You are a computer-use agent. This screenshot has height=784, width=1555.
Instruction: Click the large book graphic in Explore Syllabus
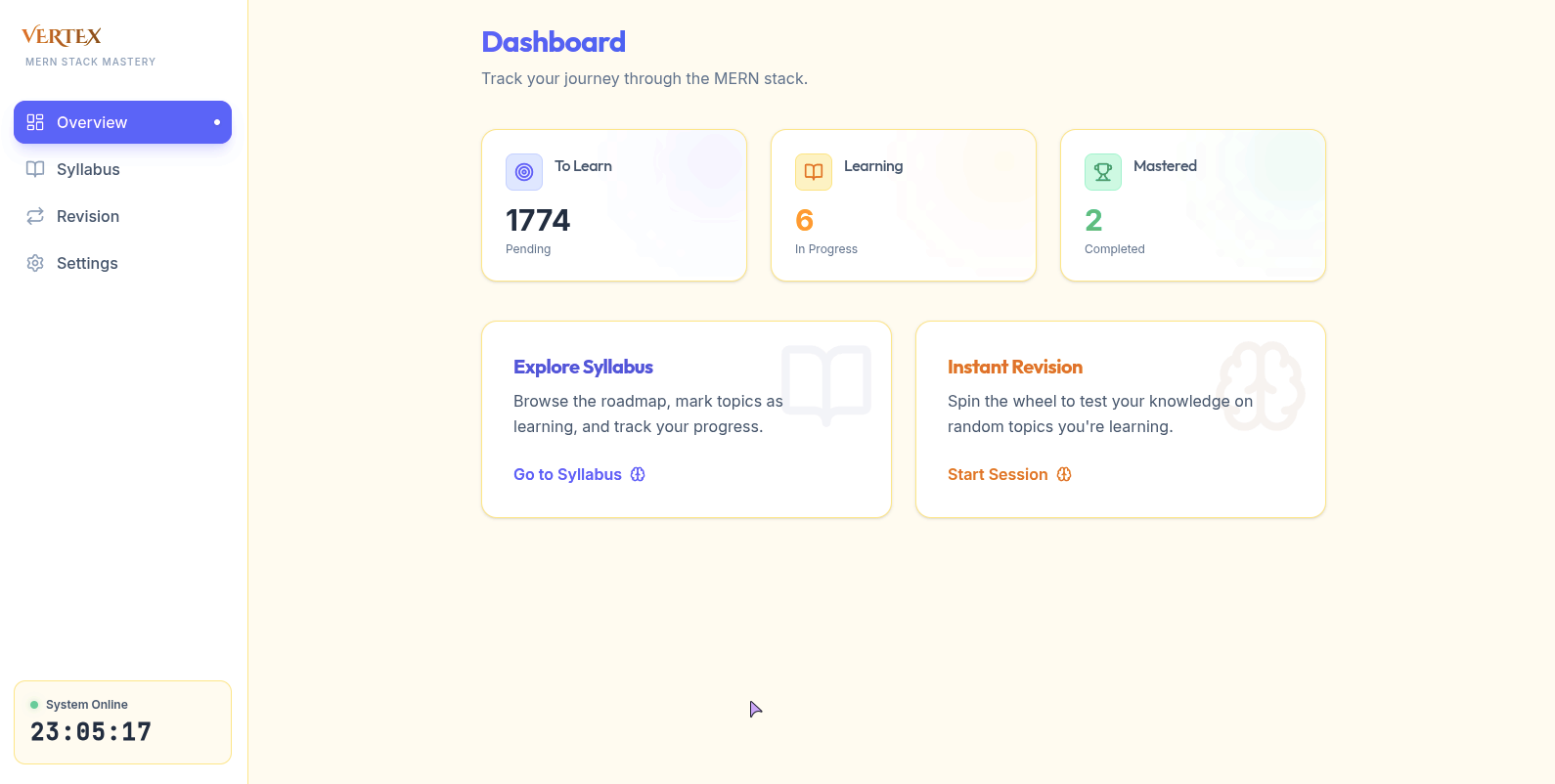826,384
